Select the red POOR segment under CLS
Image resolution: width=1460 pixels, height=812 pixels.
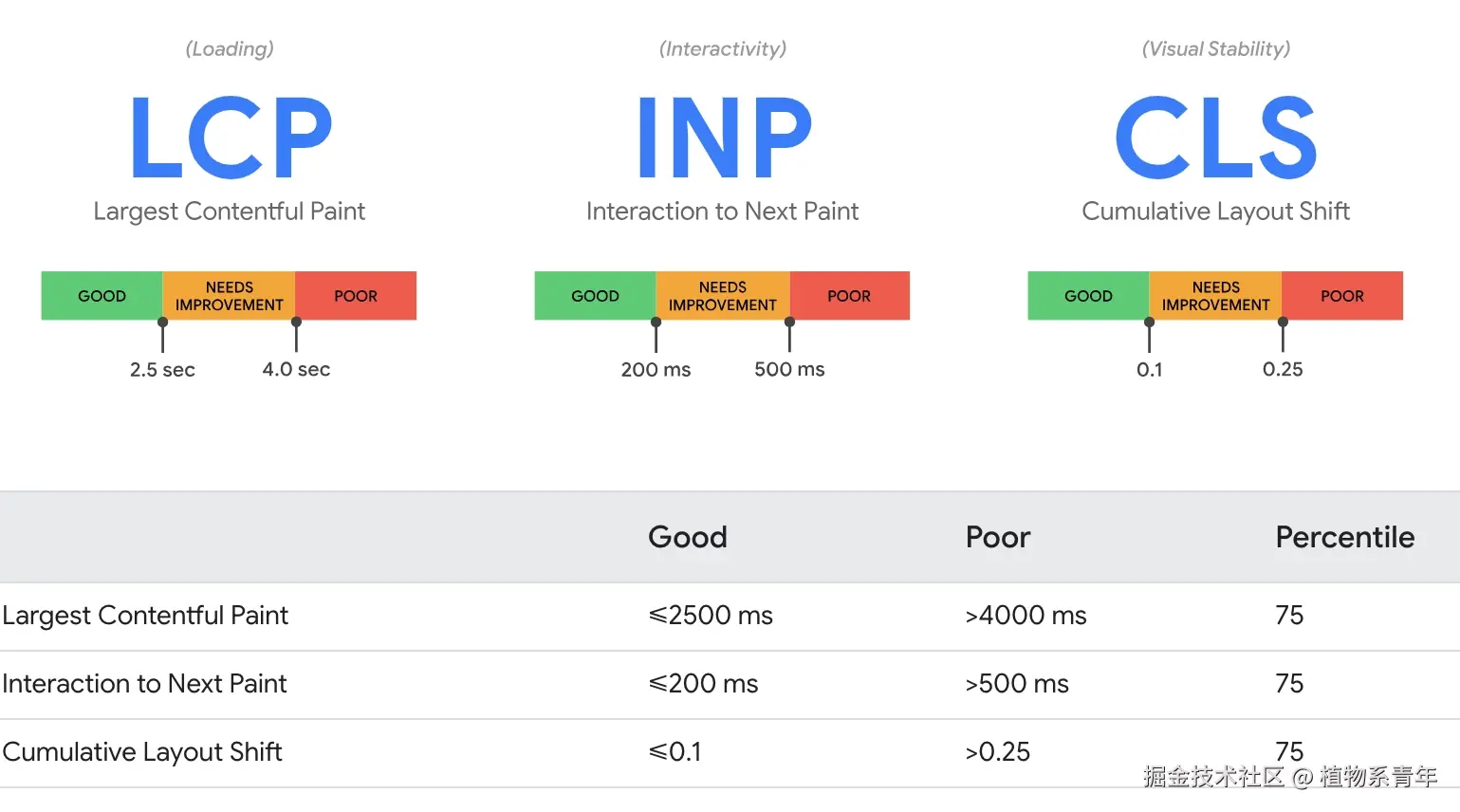point(1341,296)
